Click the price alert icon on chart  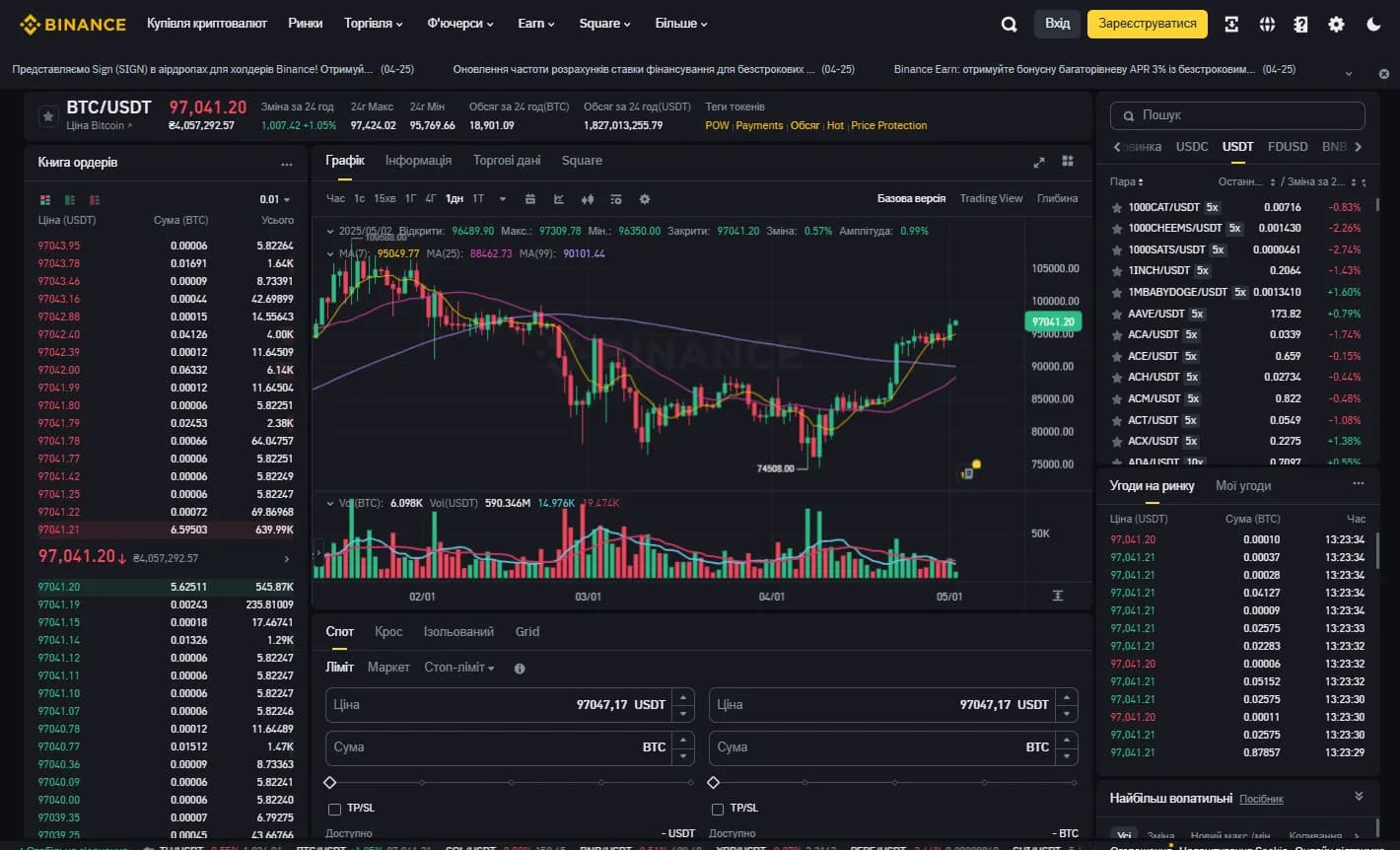pyautogui.click(x=969, y=471)
